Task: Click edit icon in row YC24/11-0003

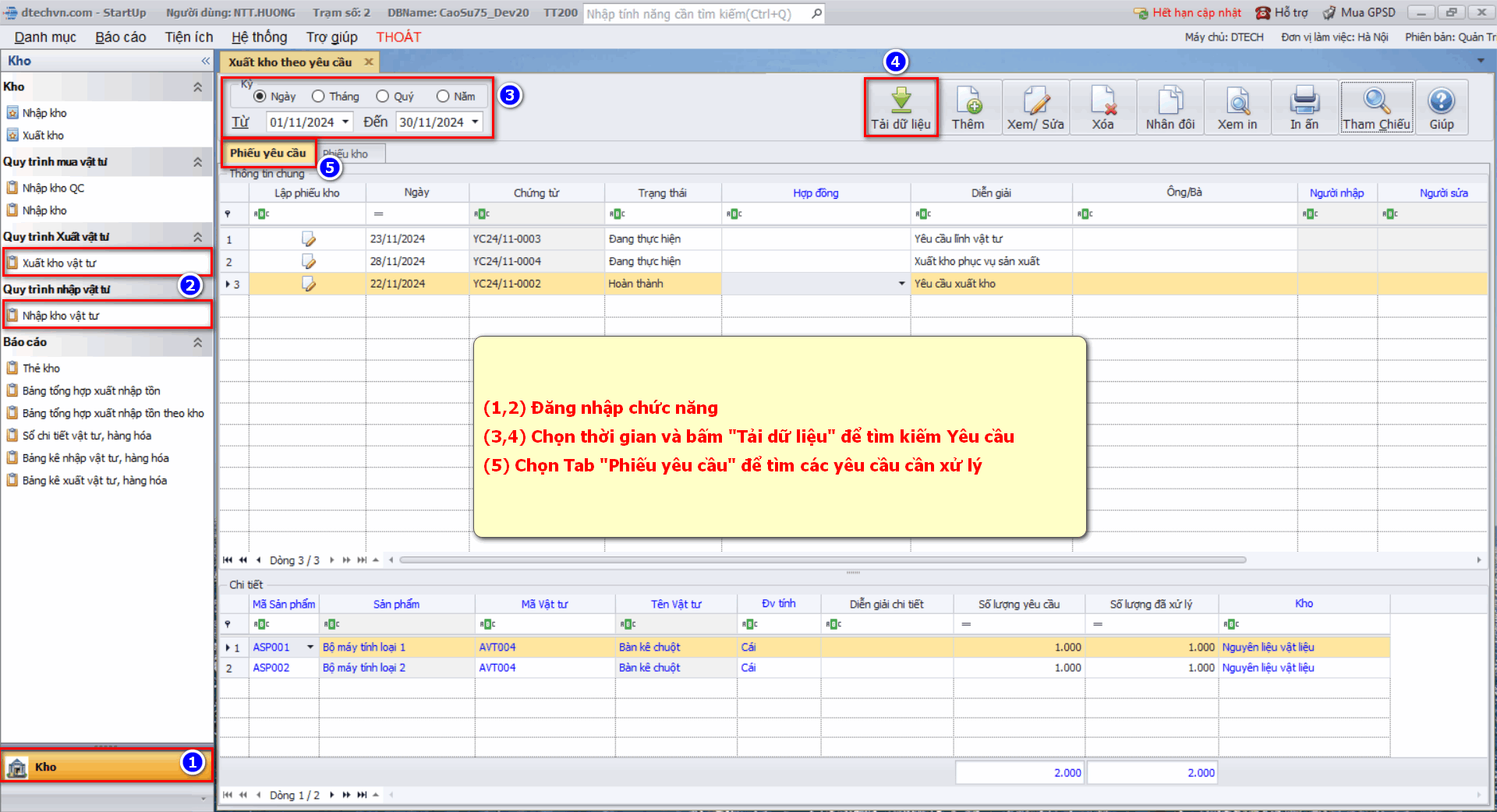Action: click(309, 239)
